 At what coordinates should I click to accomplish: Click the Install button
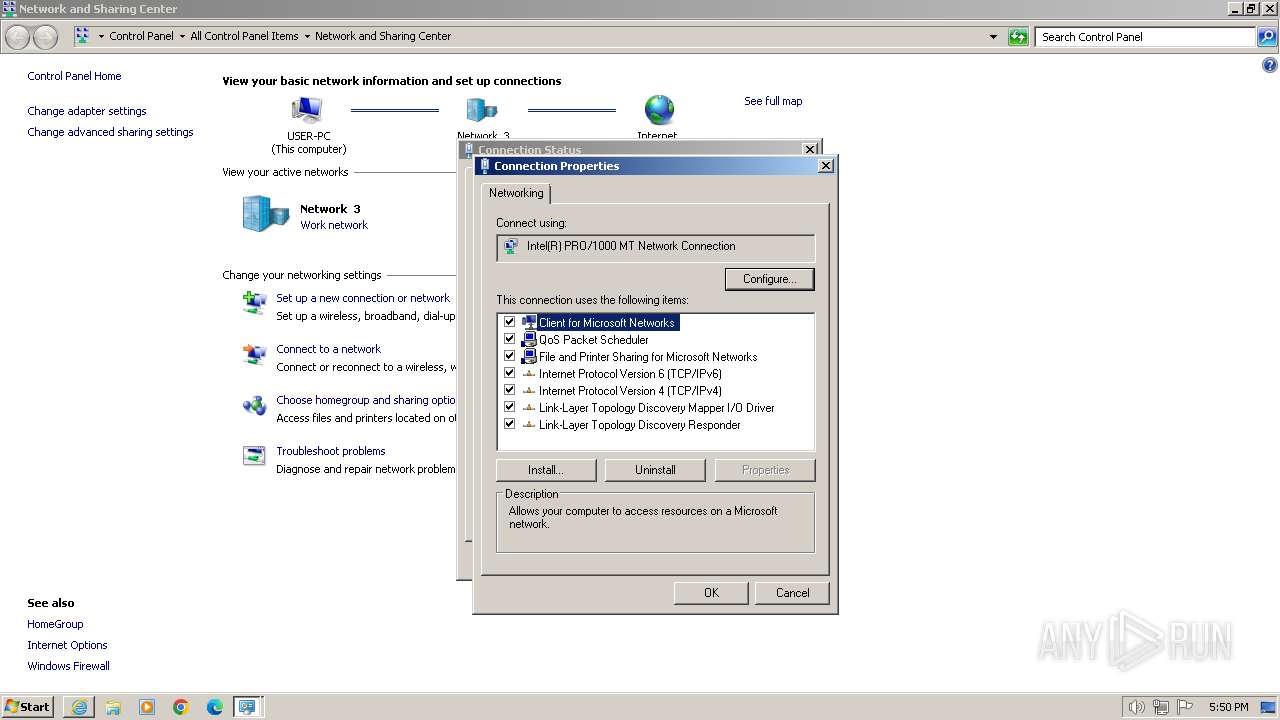point(546,470)
